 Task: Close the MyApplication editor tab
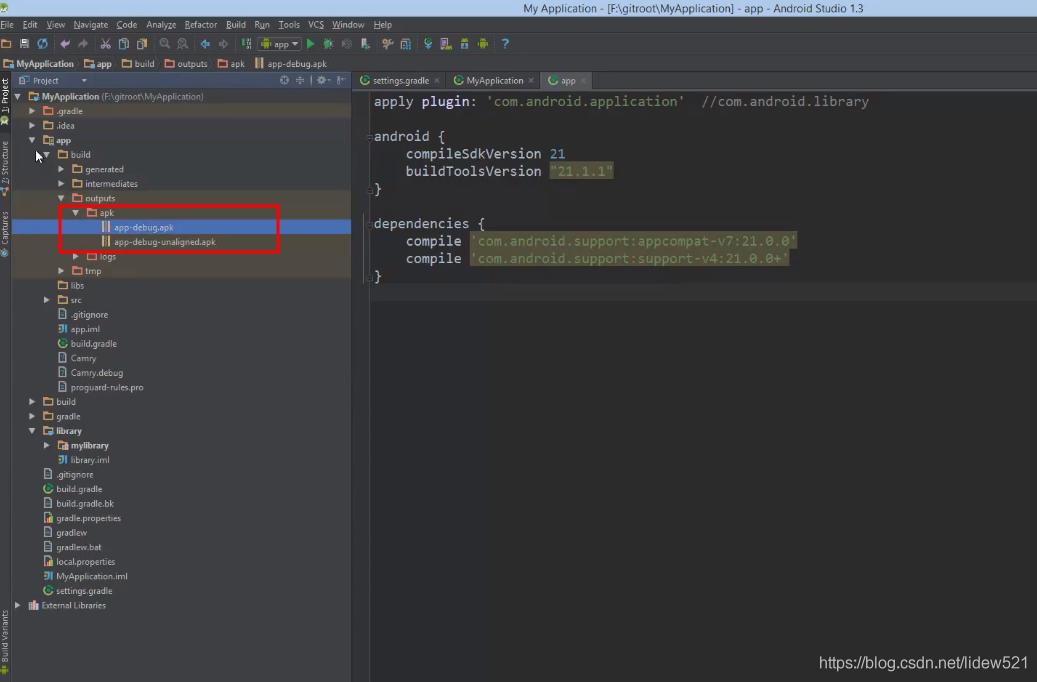click(531, 80)
